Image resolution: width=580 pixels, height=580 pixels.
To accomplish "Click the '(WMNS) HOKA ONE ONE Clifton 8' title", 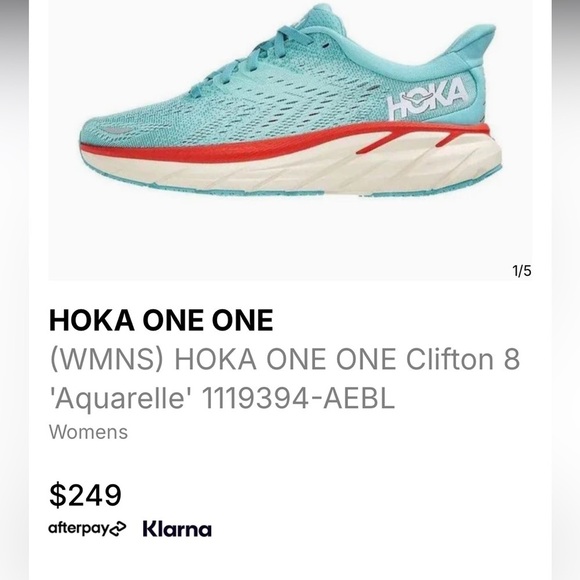I will [x=285, y=359].
